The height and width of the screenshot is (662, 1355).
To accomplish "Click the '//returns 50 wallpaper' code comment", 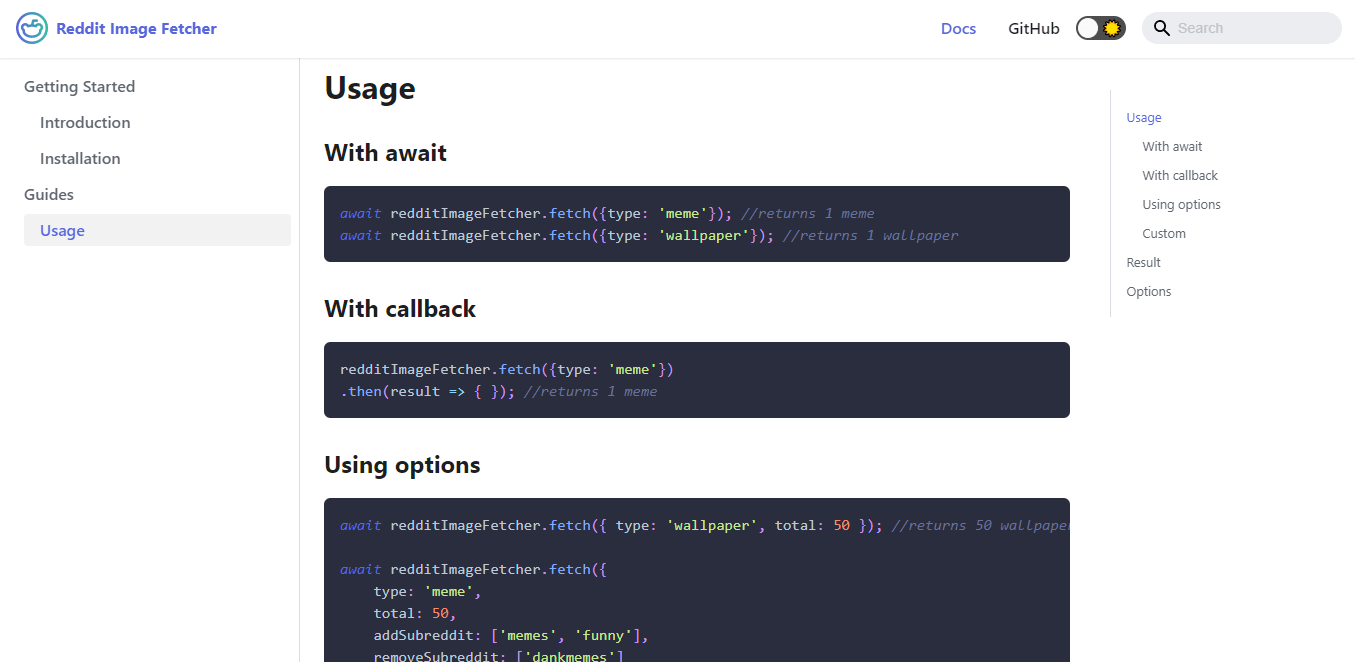I will (980, 526).
